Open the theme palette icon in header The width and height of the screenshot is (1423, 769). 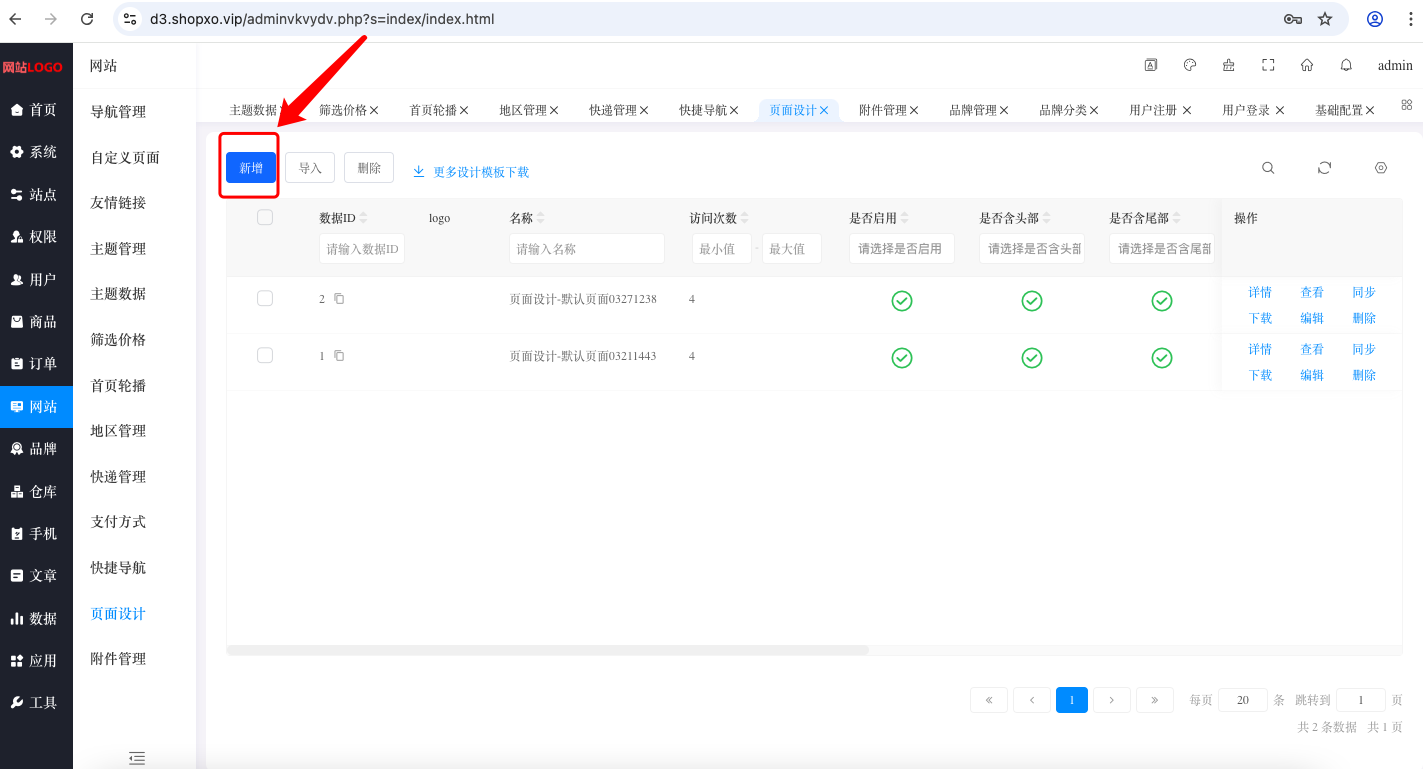click(x=1190, y=65)
